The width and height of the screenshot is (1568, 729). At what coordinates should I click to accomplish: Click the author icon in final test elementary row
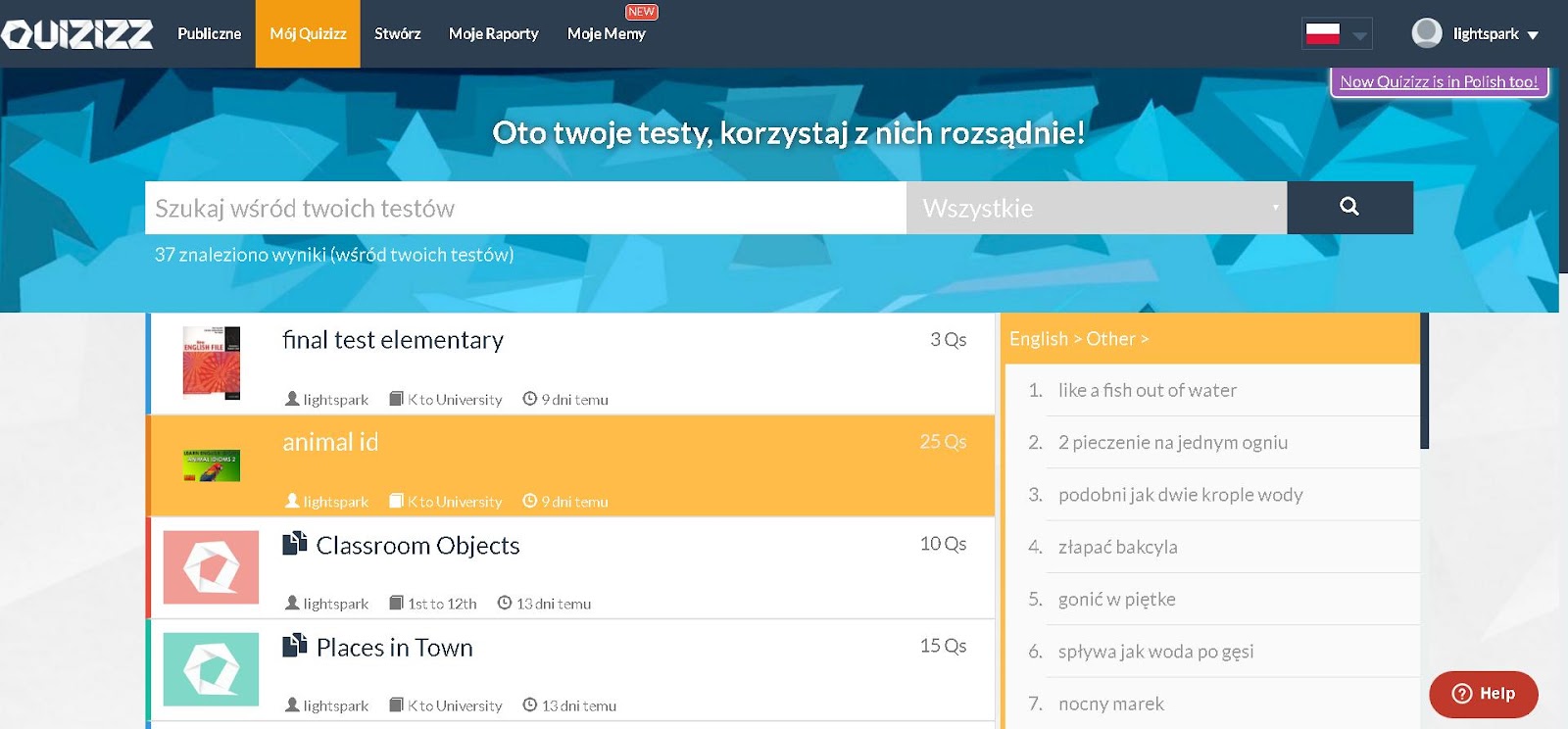tap(292, 399)
